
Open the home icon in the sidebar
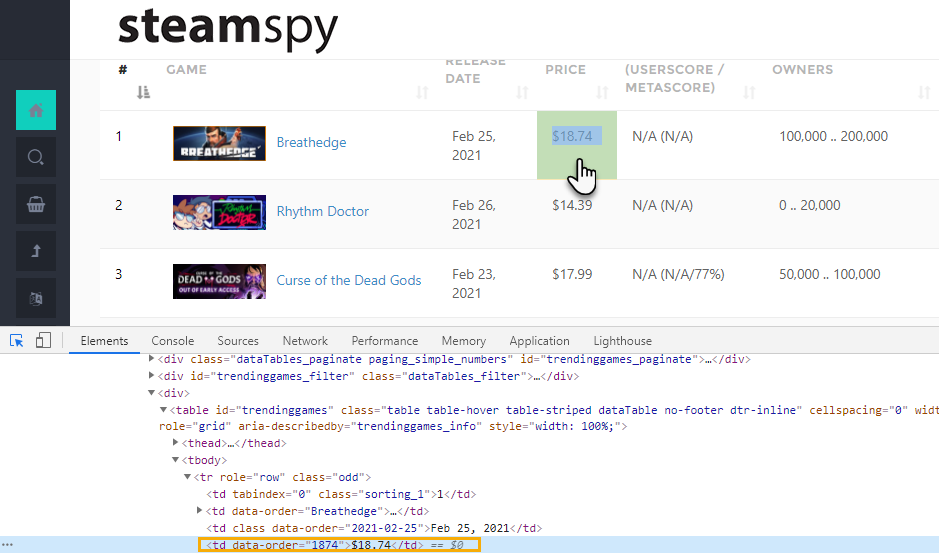pos(36,110)
